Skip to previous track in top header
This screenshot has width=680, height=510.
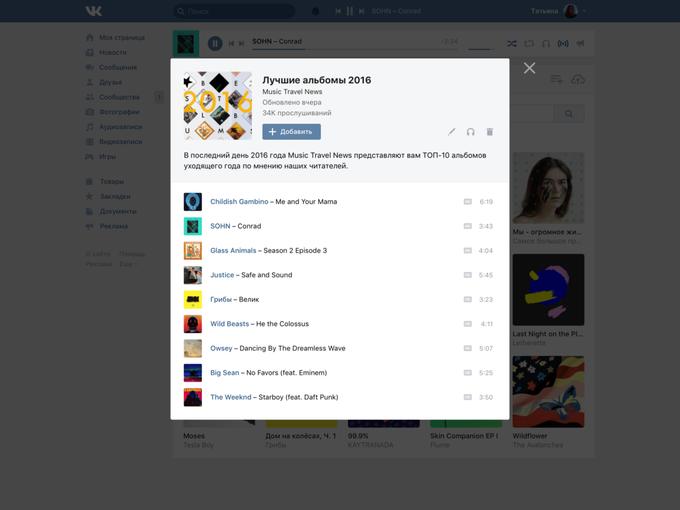pyautogui.click(x=338, y=11)
